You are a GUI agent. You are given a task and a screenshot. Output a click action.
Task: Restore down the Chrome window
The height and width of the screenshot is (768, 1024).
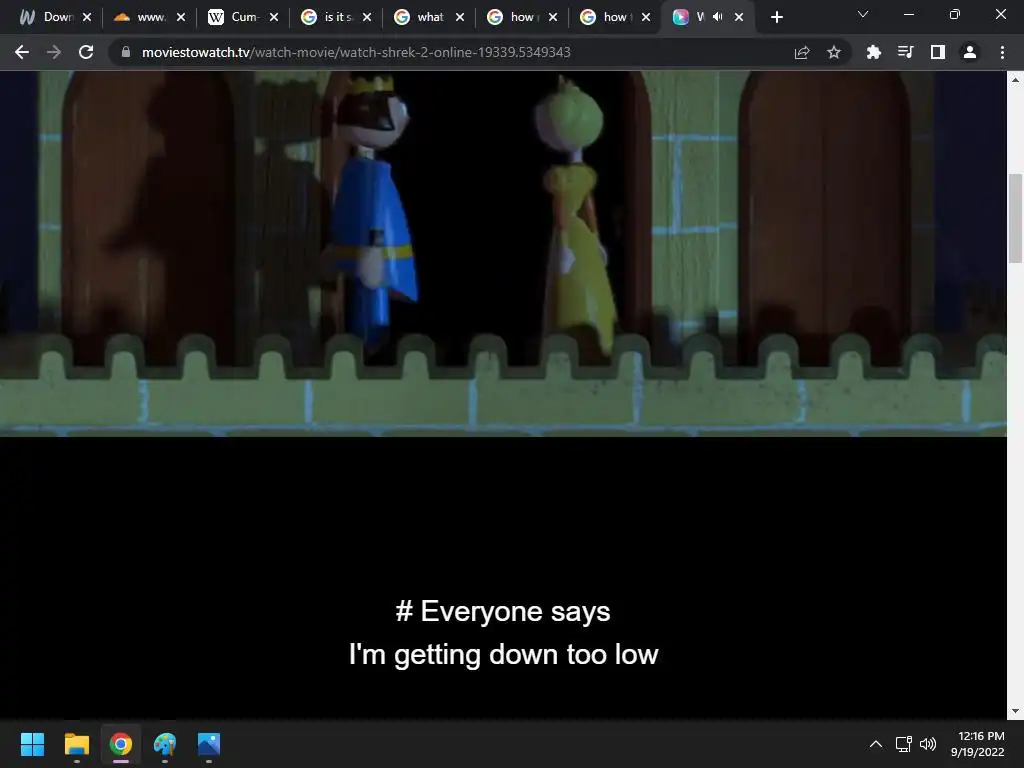(x=954, y=14)
